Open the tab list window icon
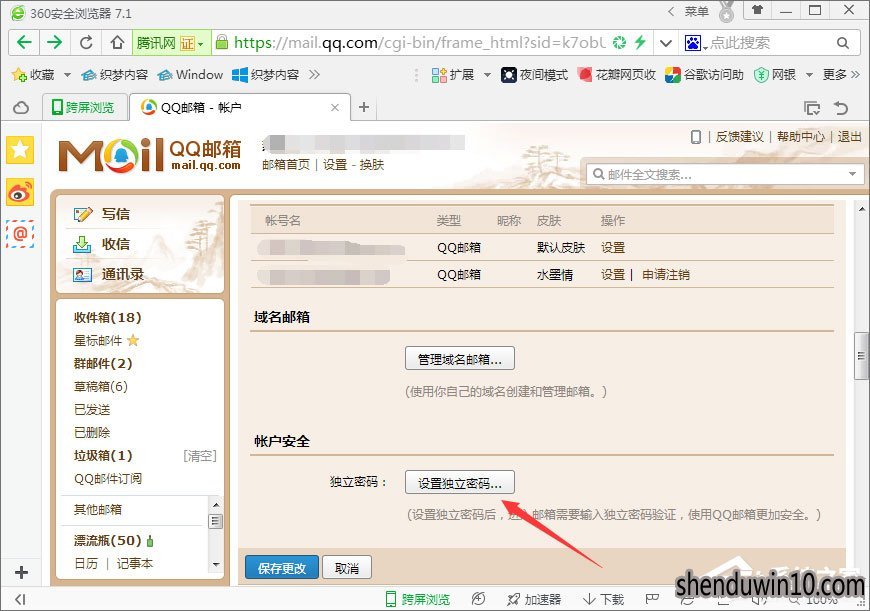This screenshot has width=870, height=611. click(x=812, y=108)
